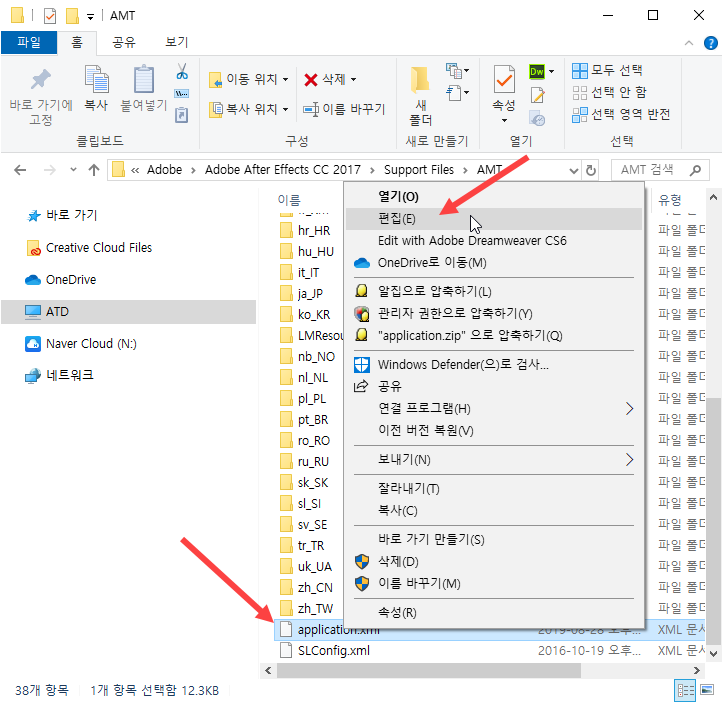Select 네트워크 in navigation pane

point(59,375)
